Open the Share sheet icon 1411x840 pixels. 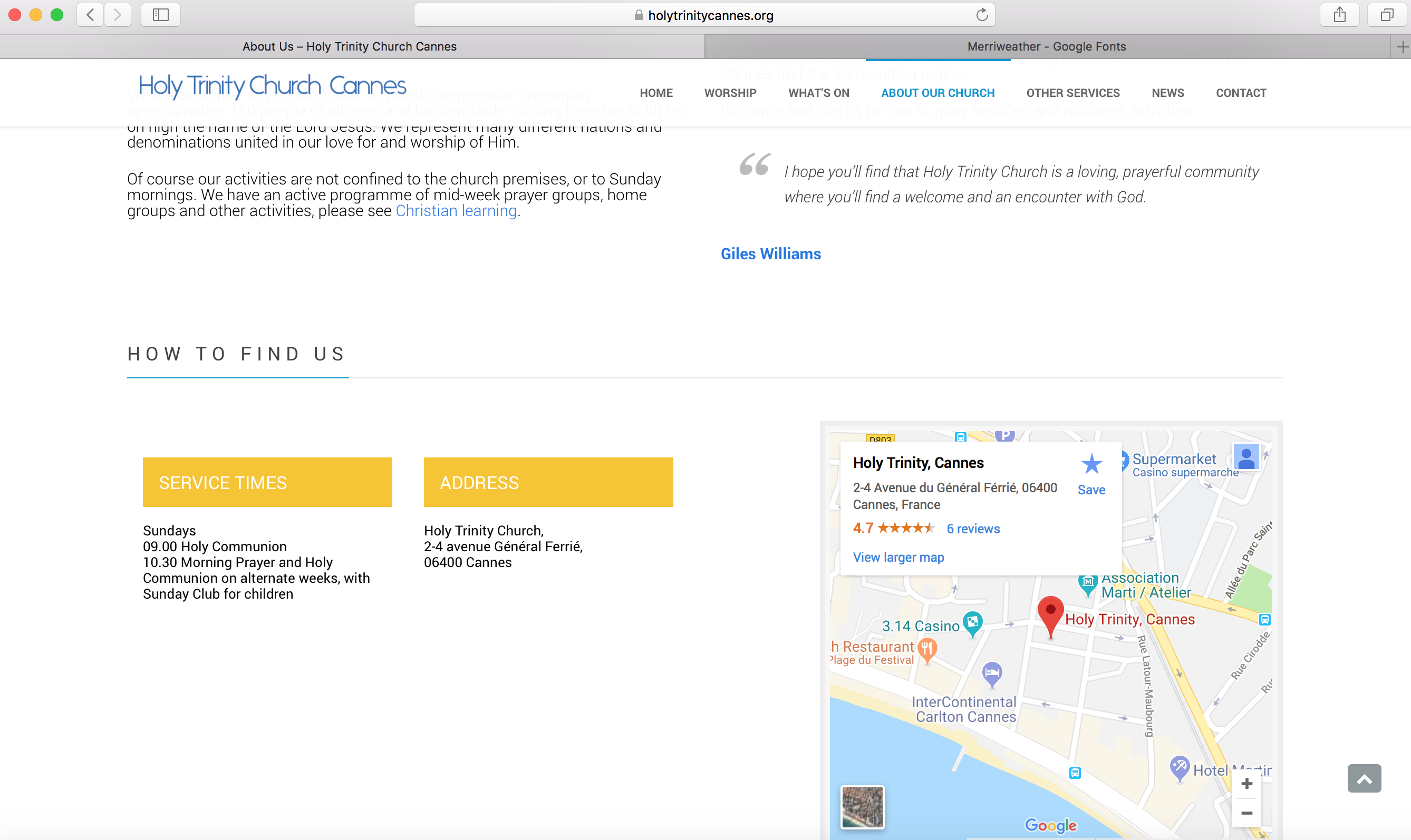1339,15
